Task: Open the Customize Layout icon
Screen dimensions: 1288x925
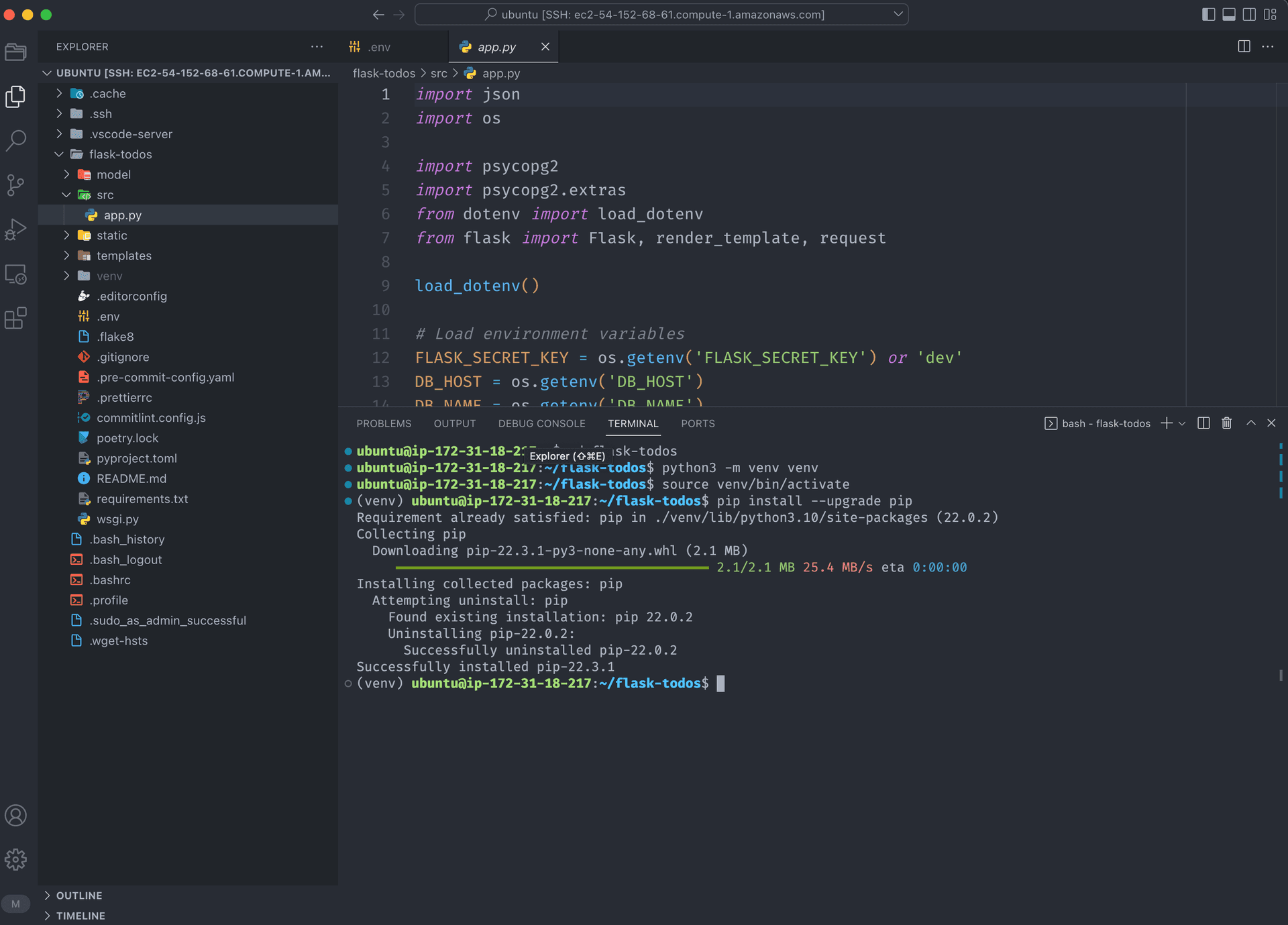Action: [x=1270, y=14]
